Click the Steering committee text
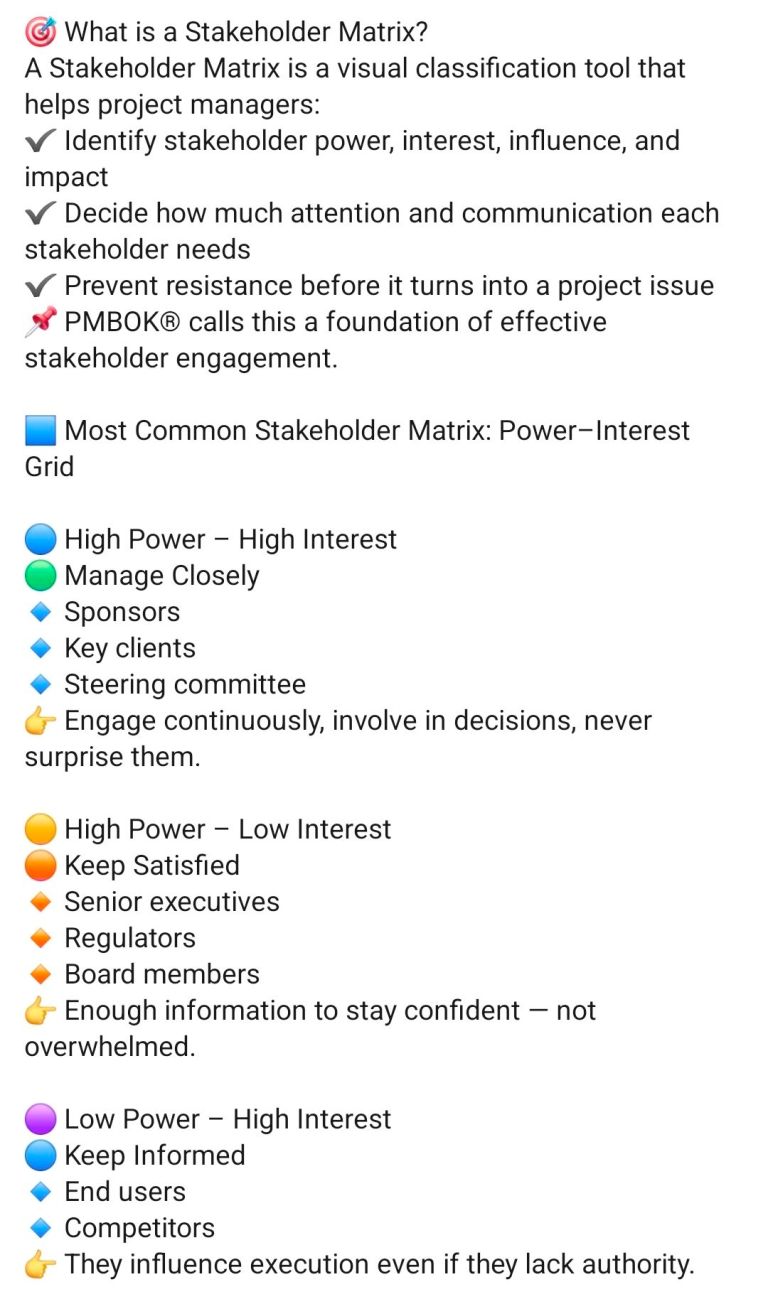The image size is (768, 1304). (185, 685)
